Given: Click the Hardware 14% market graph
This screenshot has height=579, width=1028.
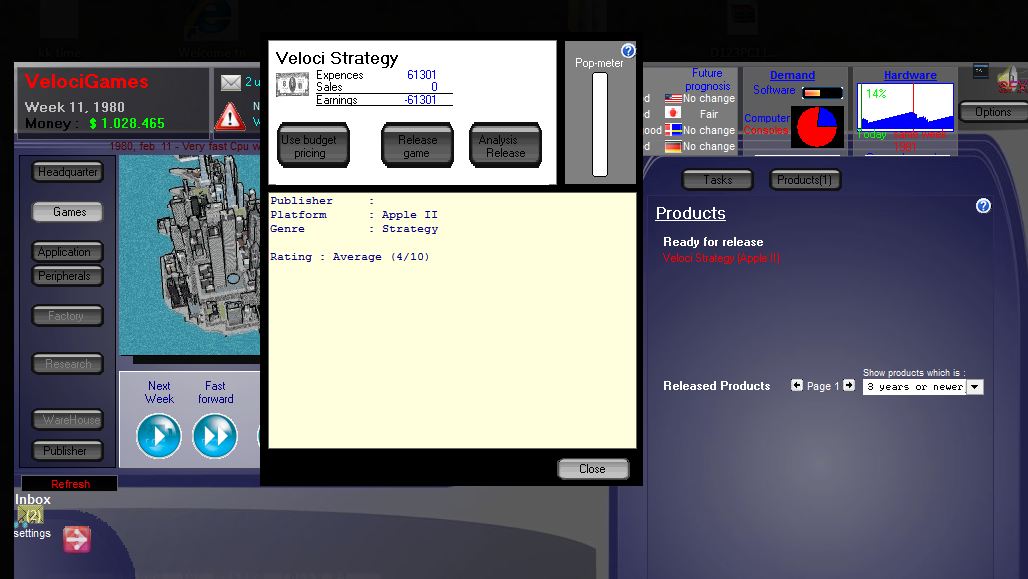Looking at the screenshot, I should point(905,106).
